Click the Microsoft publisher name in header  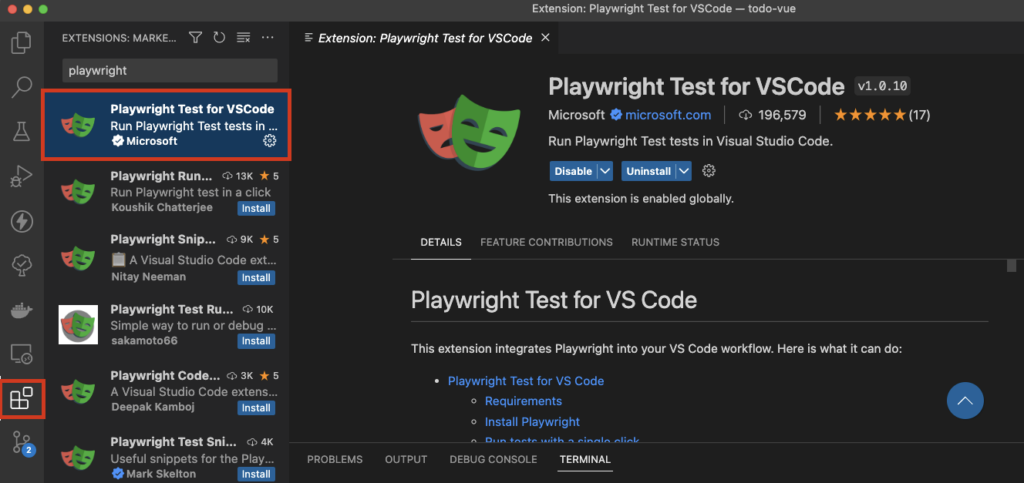pyautogui.click(x=577, y=115)
